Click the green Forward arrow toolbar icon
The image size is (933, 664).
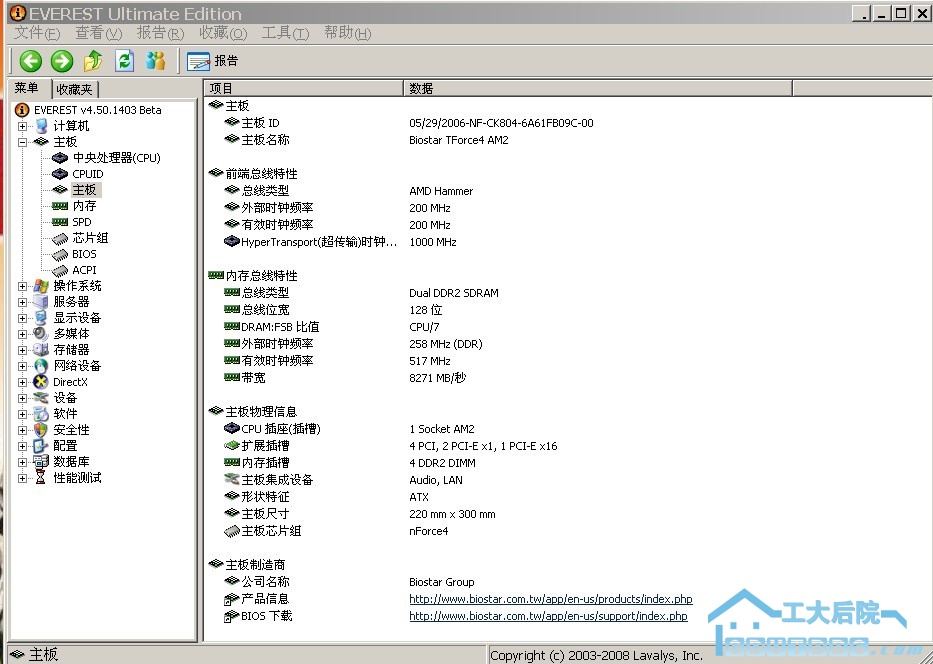pos(62,61)
